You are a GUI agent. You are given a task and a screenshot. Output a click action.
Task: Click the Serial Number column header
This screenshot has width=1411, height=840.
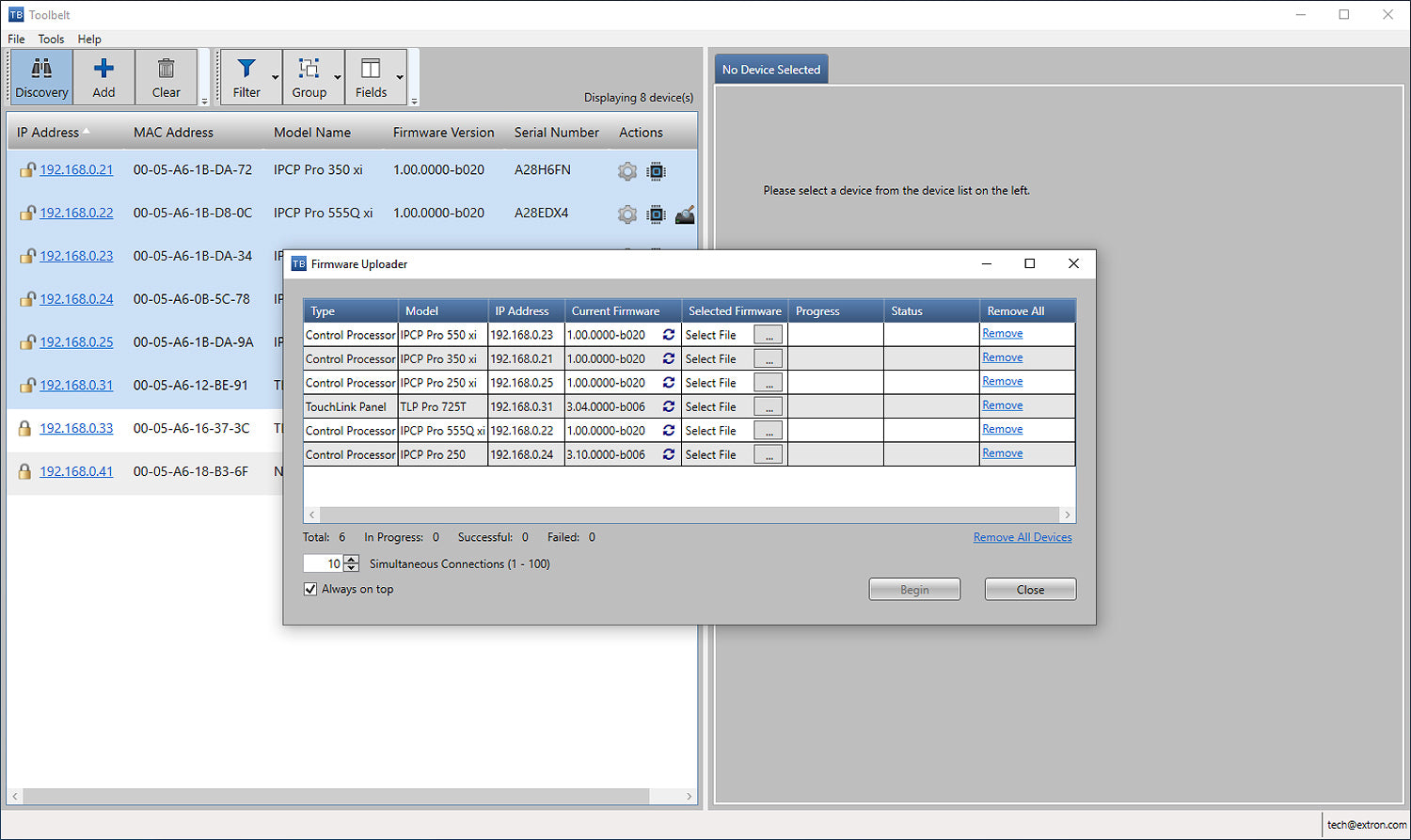pos(556,133)
